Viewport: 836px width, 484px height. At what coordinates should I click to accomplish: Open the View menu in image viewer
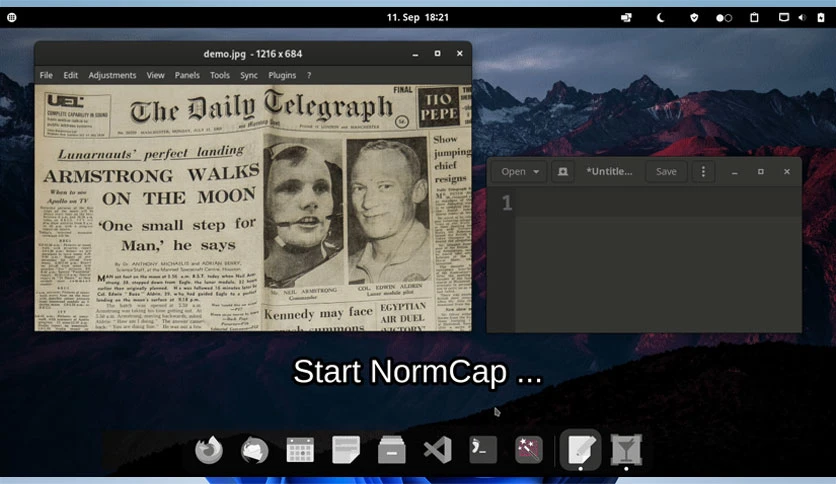pos(156,75)
